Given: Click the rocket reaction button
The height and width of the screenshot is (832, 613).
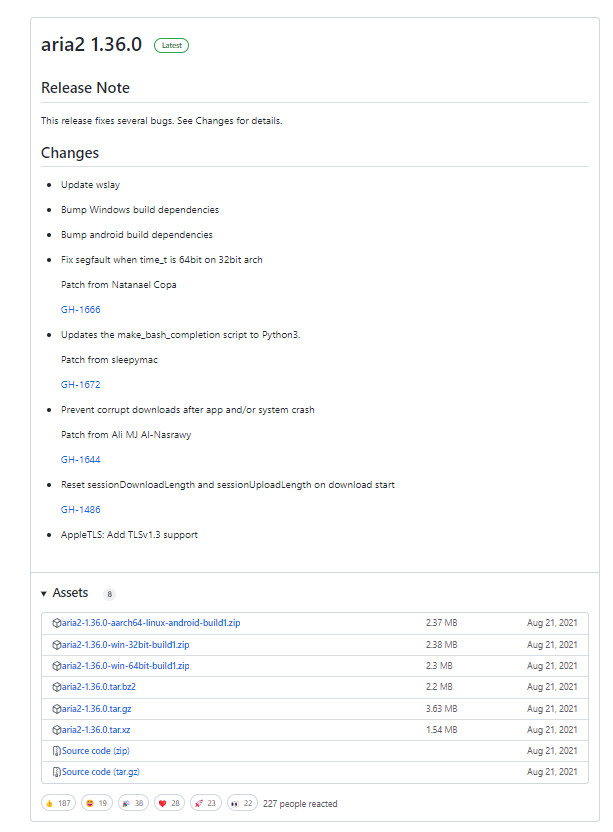Looking at the screenshot, I should coord(206,803).
